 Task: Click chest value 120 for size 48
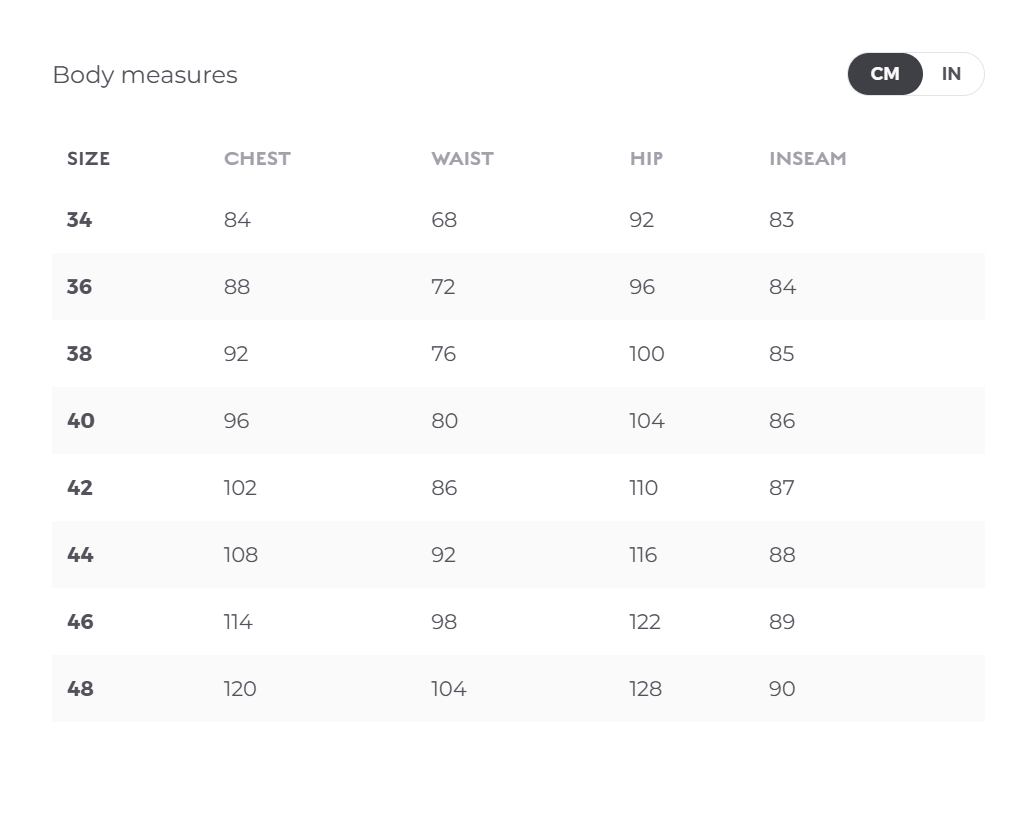click(x=240, y=689)
